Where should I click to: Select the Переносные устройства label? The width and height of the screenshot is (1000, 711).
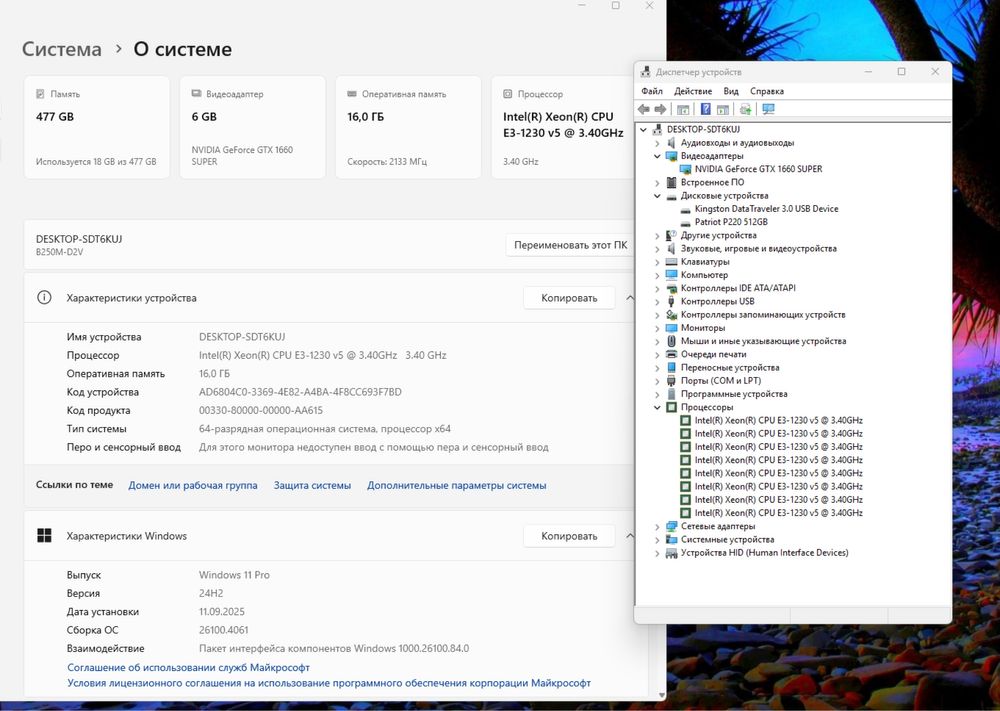(x=730, y=367)
